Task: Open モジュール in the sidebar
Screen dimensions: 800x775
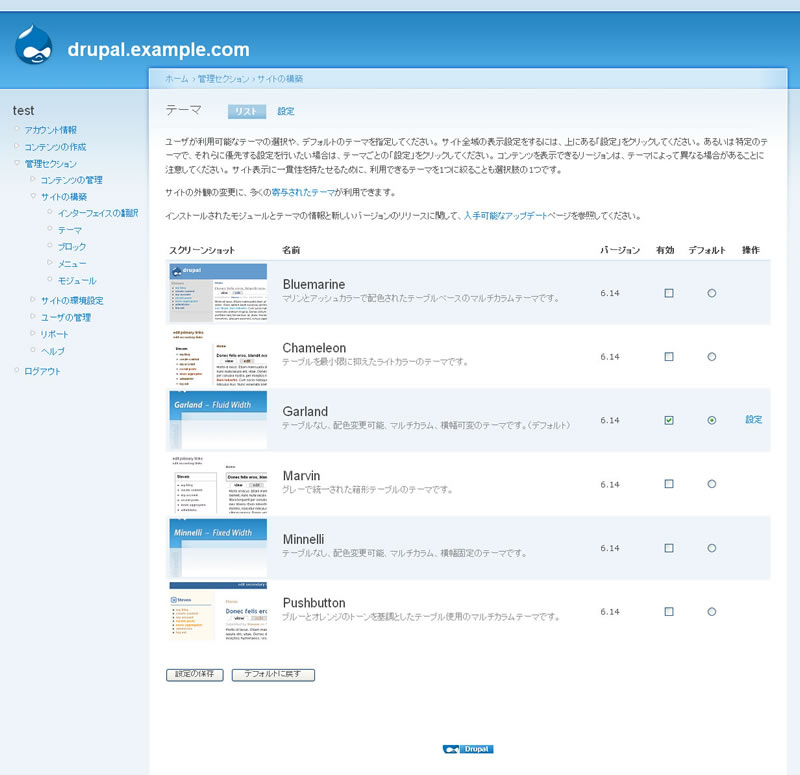Action: pos(77,281)
